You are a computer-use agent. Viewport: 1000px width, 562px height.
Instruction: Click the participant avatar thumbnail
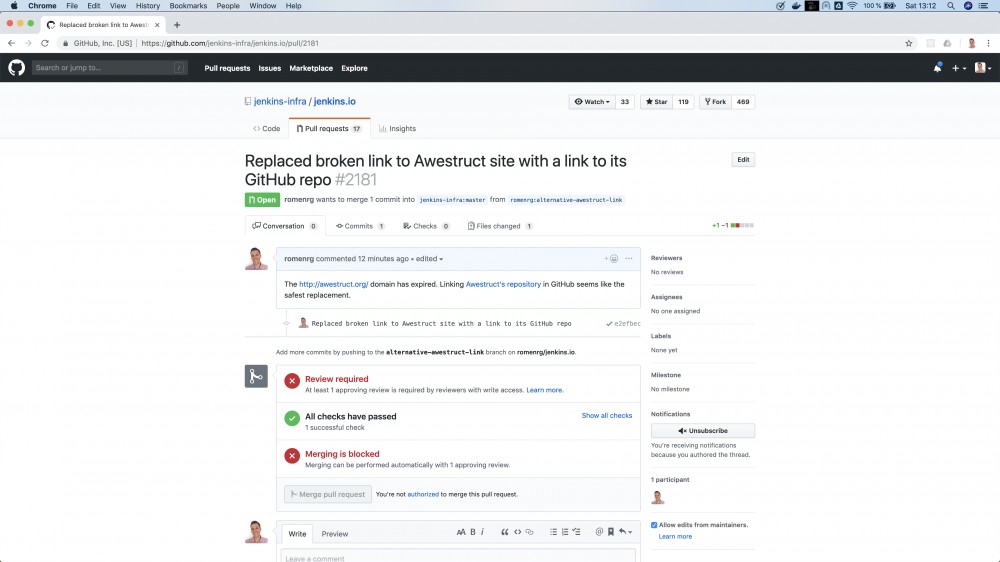658,498
